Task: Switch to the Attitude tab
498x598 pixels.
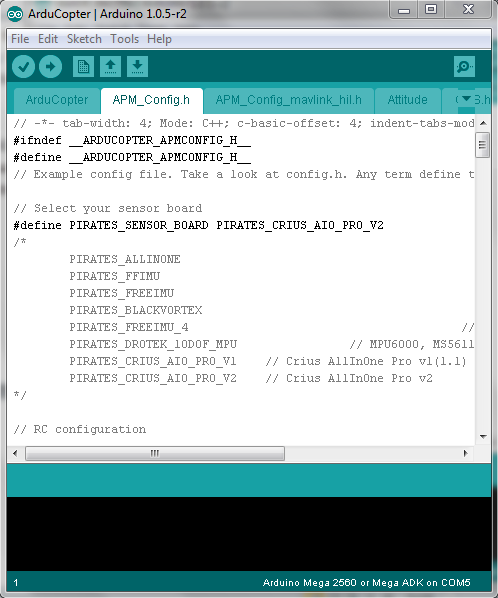Action: tap(408, 100)
